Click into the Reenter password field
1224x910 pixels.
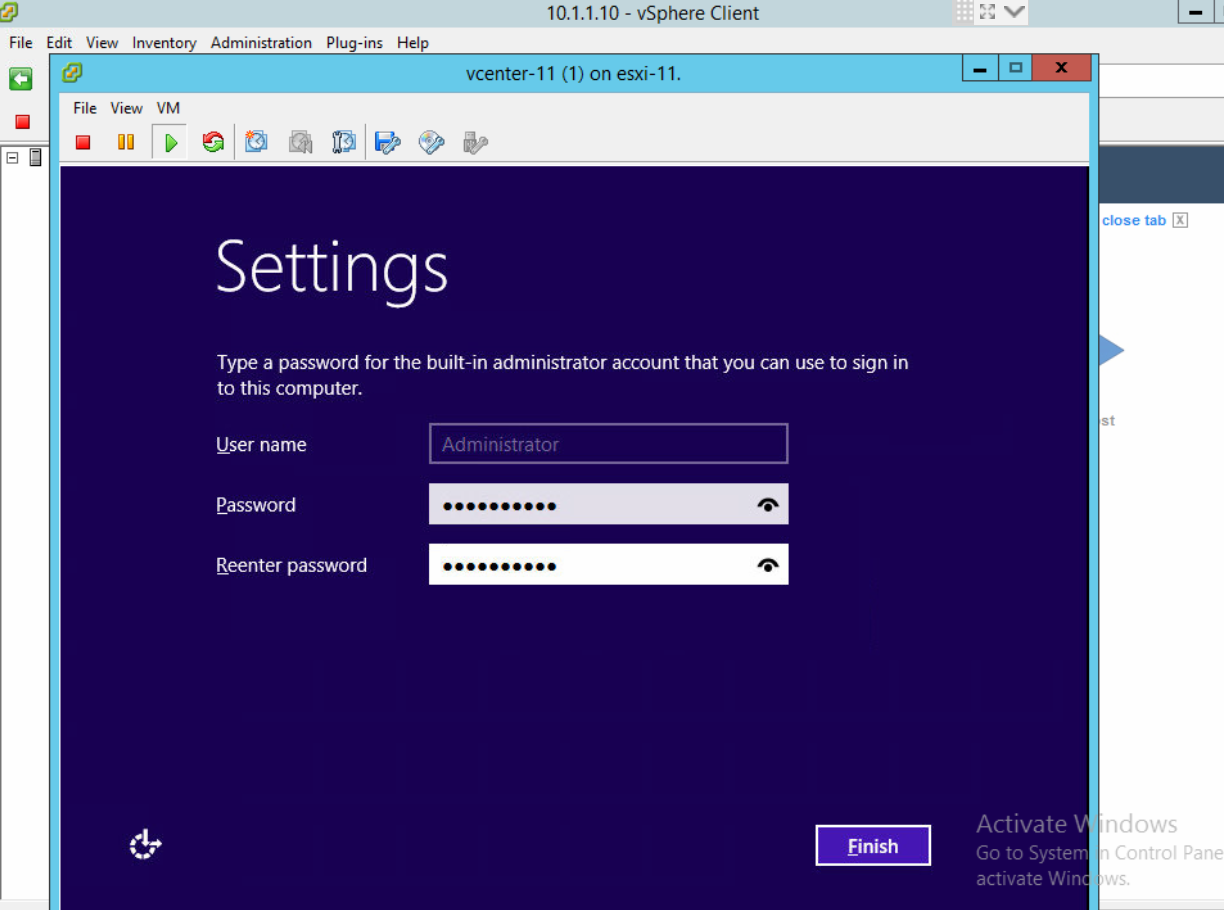coord(590,565)
